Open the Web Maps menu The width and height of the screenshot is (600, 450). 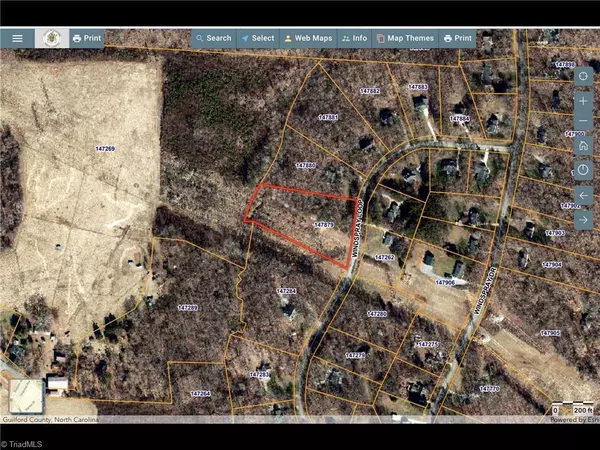pos(308,38)
